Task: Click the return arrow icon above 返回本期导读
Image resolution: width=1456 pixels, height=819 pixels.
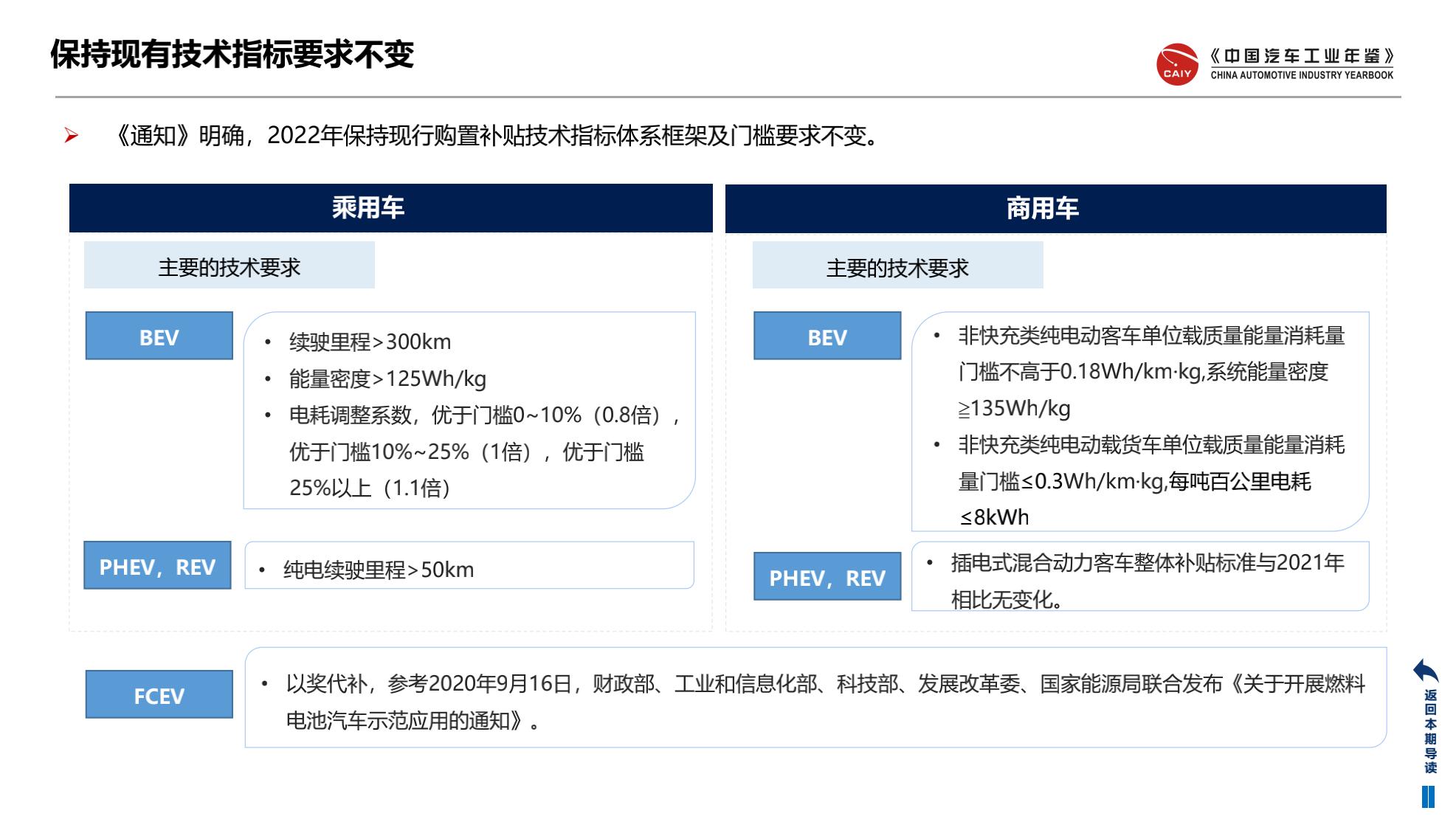Action: coord(1426,671)
